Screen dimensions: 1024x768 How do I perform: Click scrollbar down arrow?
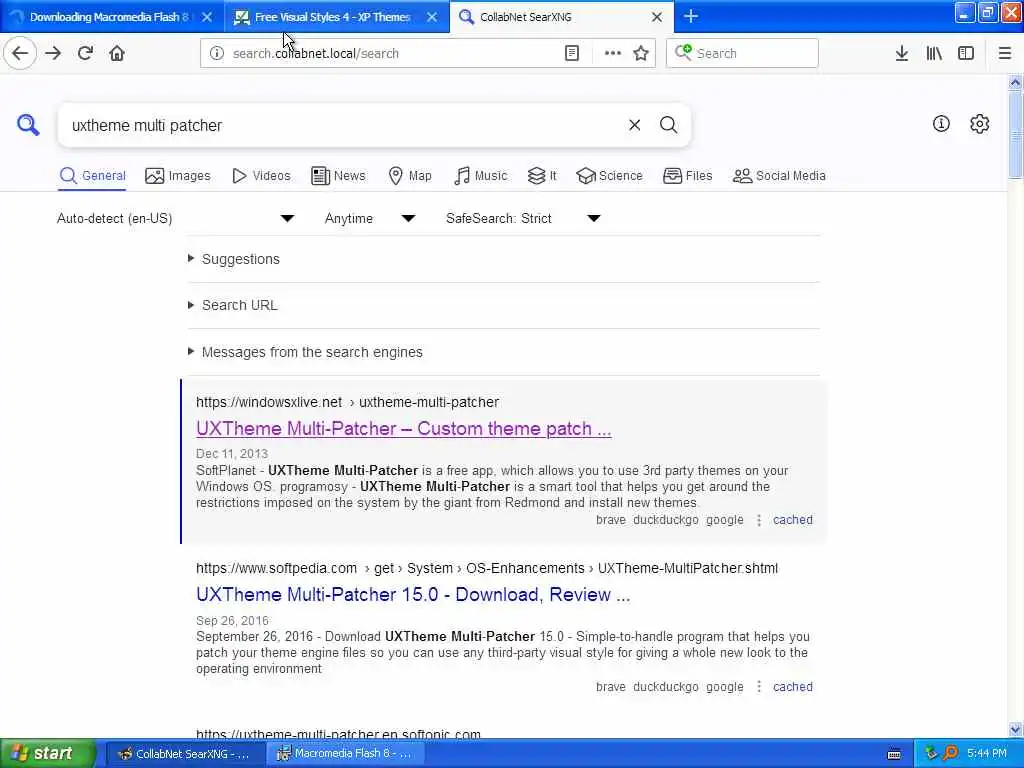tap(1015, 729)
